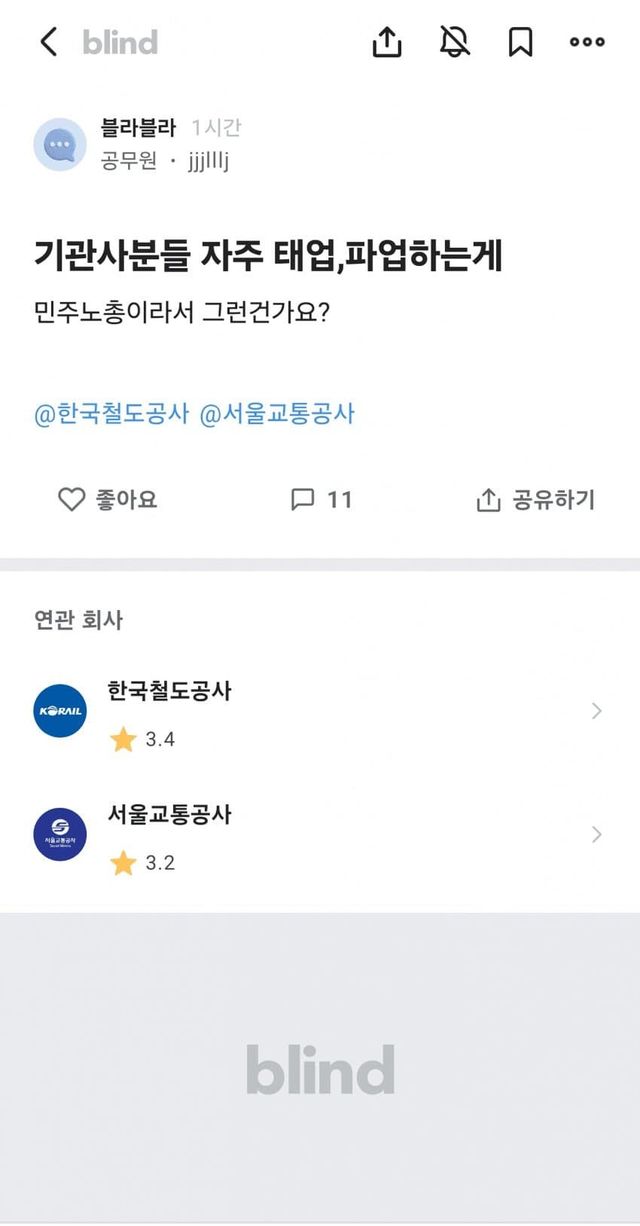The height and width of the screenshot is (1226, 640).
Task: Click the post title 기관사분들 자주 태업,파업하는게
Action: [x=268, y=257]
